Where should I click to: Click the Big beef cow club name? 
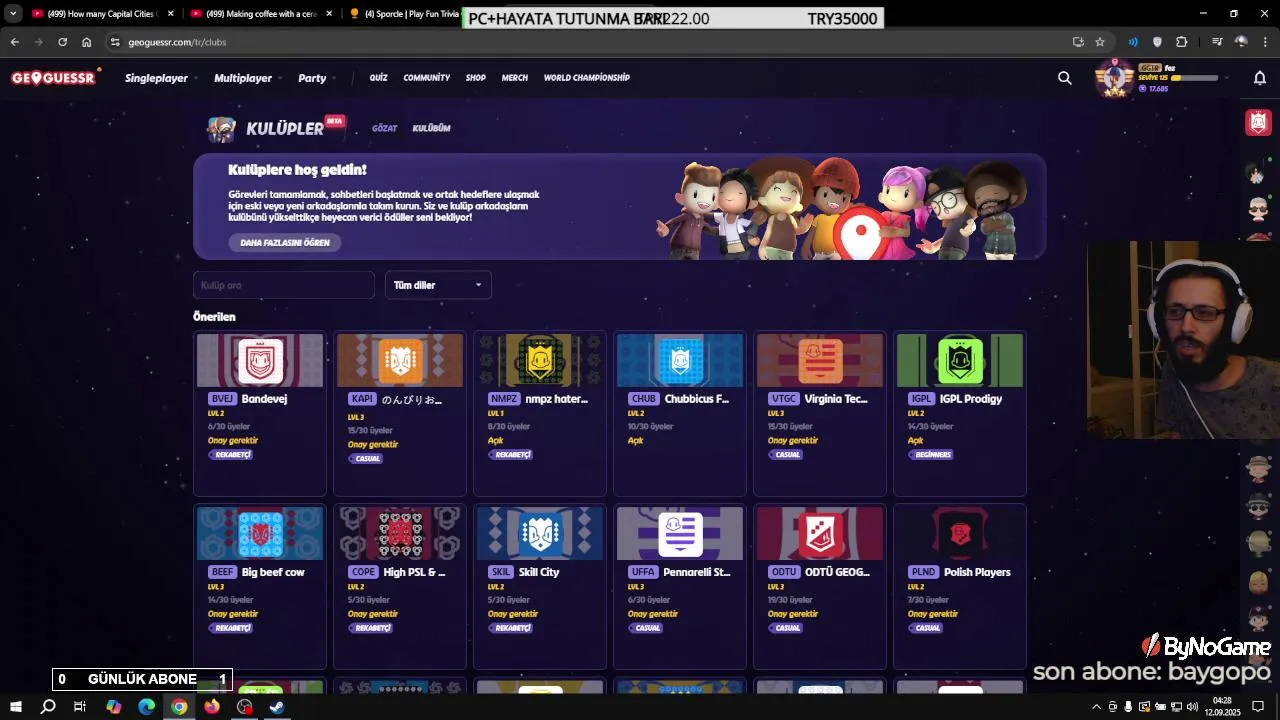point(273,572)
